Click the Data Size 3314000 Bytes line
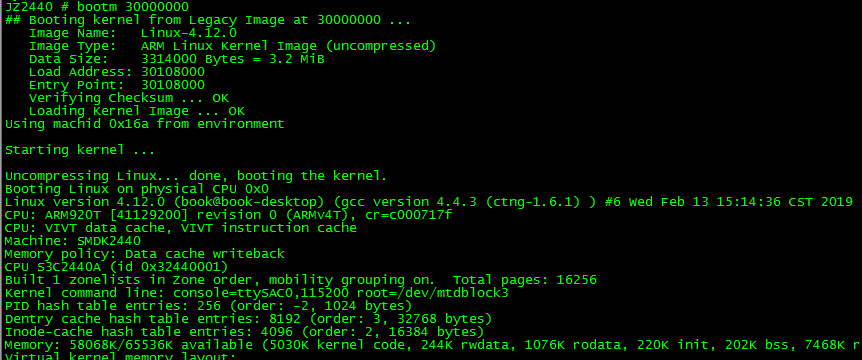The image size is (862, 360). click(x=176, y=59)
